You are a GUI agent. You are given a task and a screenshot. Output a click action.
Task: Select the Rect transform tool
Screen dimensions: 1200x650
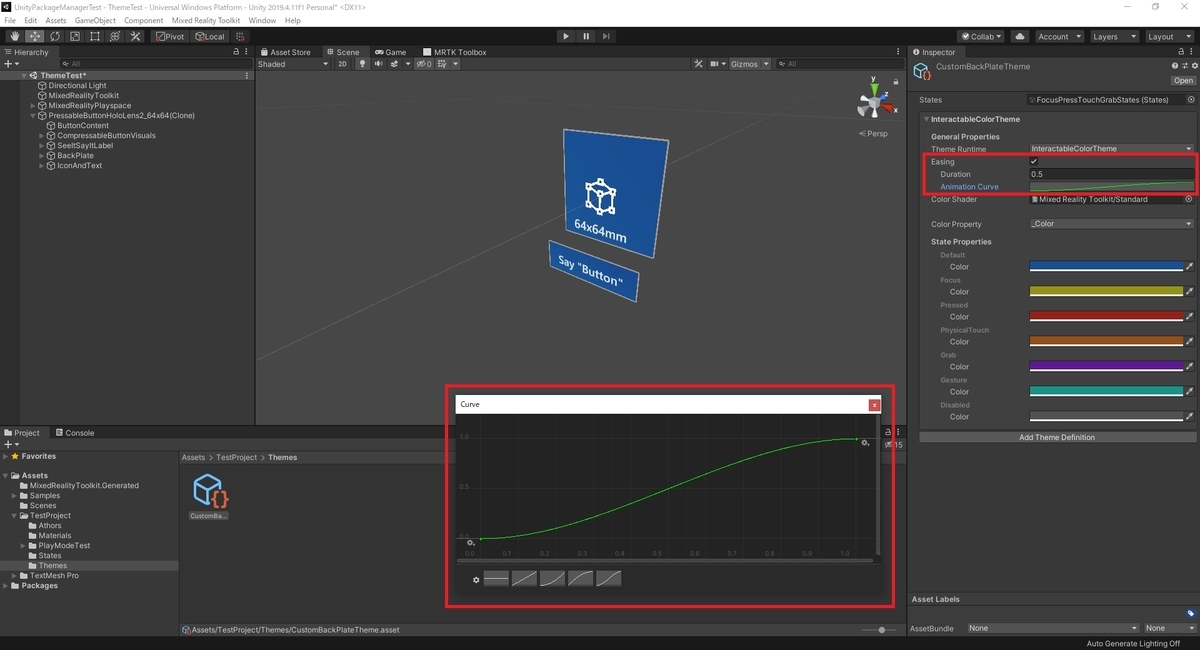95,36
